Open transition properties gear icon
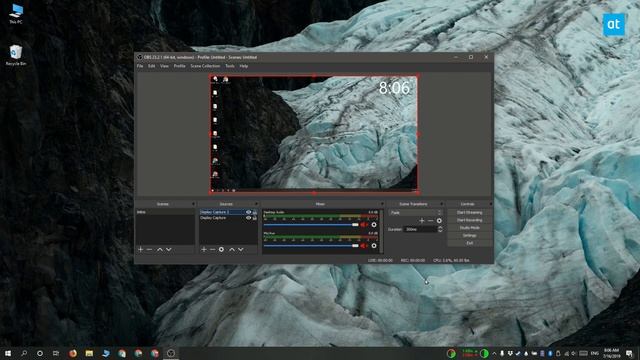Screen dimensions: 640x360 pos(439,220)
